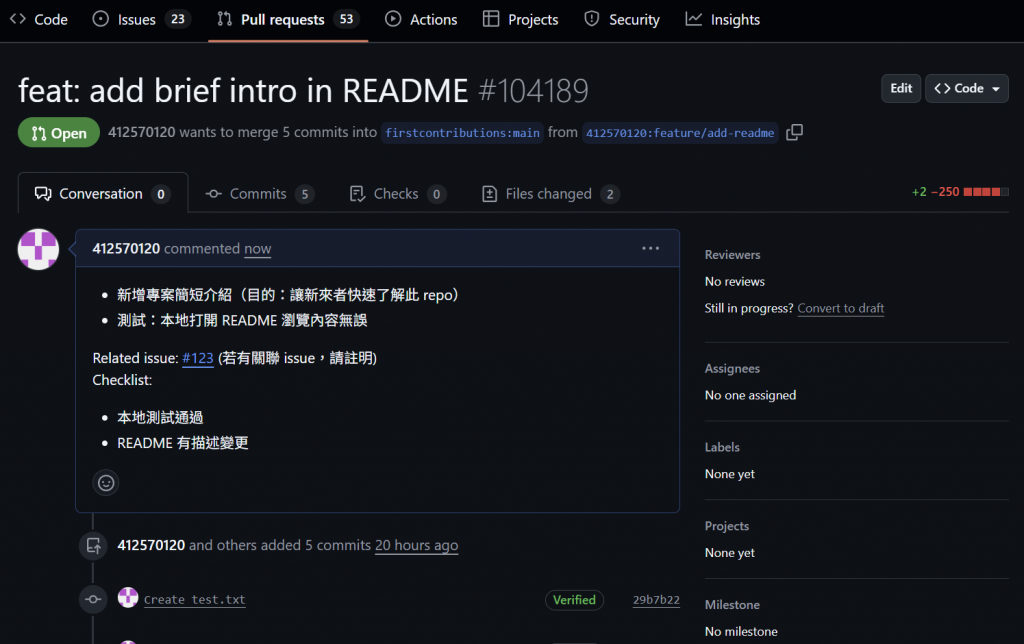Screen dimensions: 1024x644
Task: Click Convert to draft link
Action: [x=840, y=308]
